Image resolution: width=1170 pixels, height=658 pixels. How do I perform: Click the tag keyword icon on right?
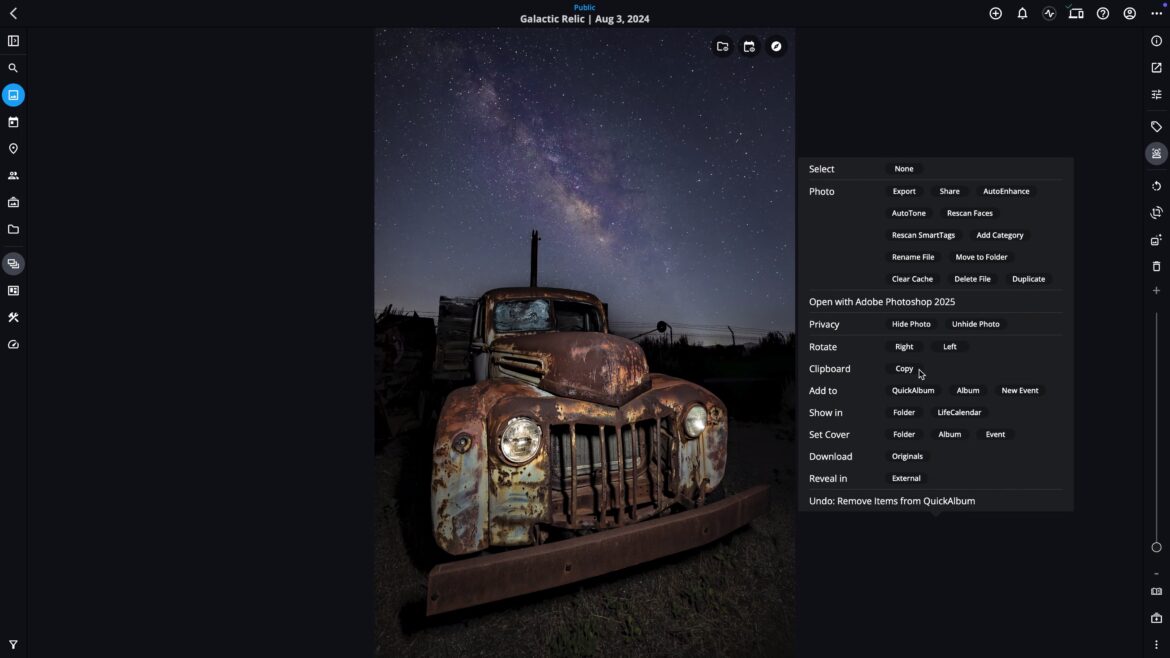[x=1156, y=127]
